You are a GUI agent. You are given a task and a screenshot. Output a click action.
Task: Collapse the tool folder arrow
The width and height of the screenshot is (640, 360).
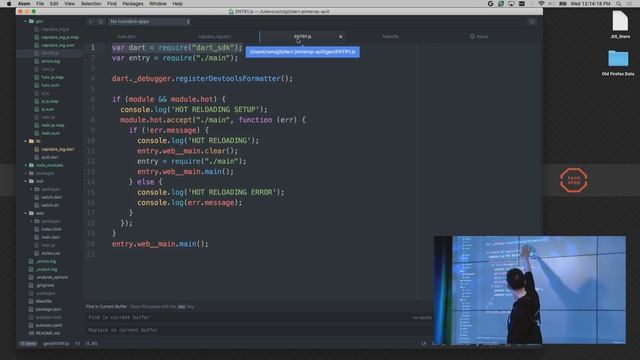coord(25,181)
